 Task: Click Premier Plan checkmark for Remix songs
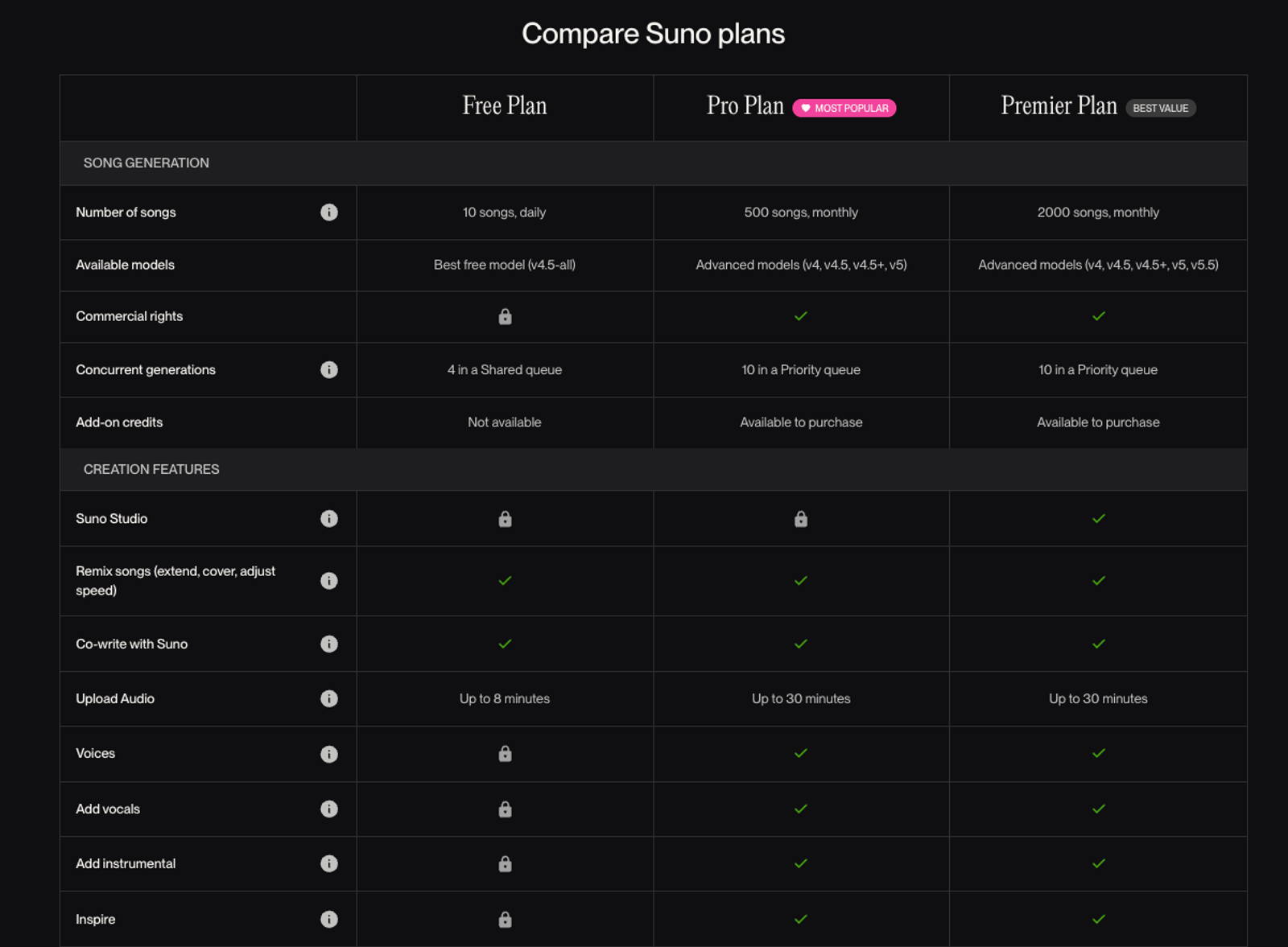[1099, 581]
